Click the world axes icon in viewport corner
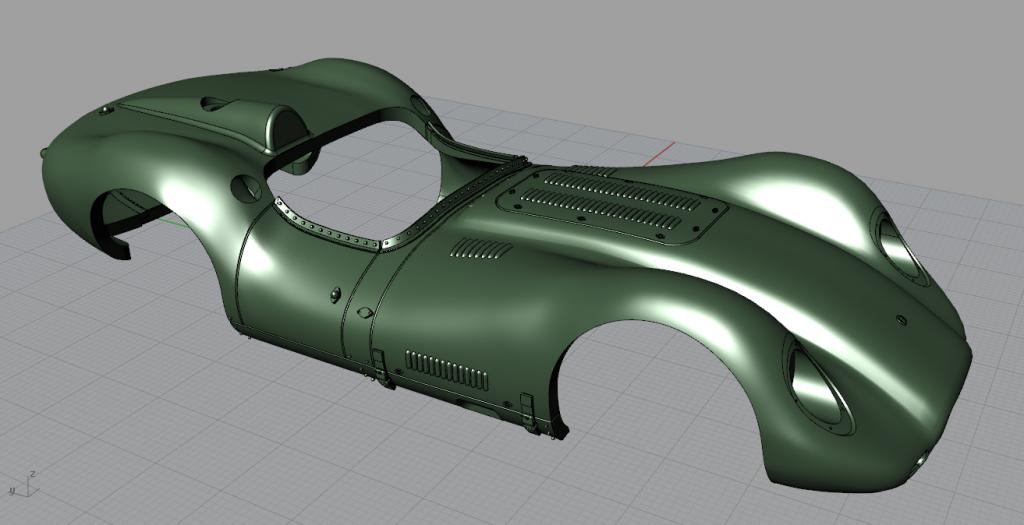The height and width of the screenshot is (525, 1024). [23, 484]
